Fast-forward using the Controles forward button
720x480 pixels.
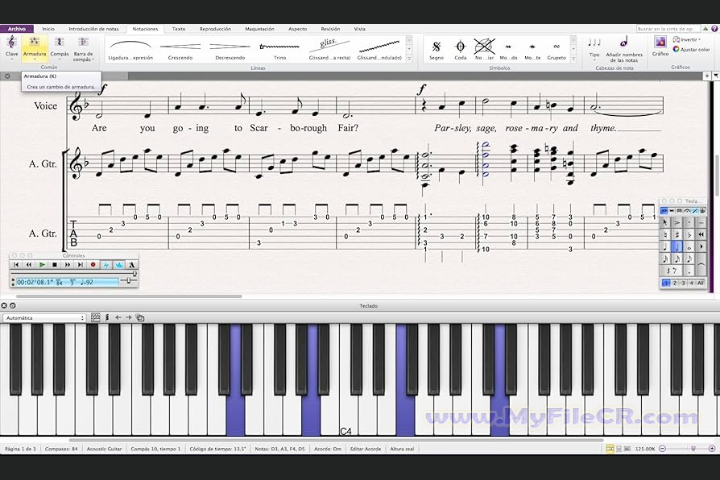tap(68, 265)
